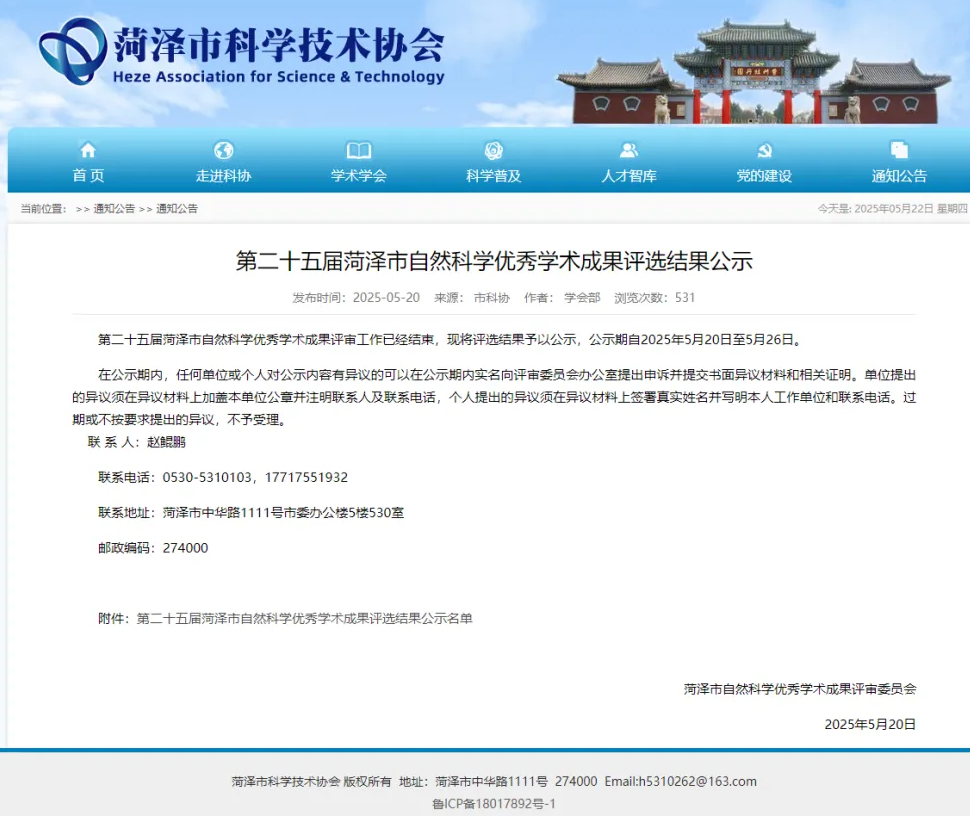Image resolution: width=970 pixels, height=816 pixels.
Task: Click the globe icon above 走进科协
Action: tap(224, 151)
